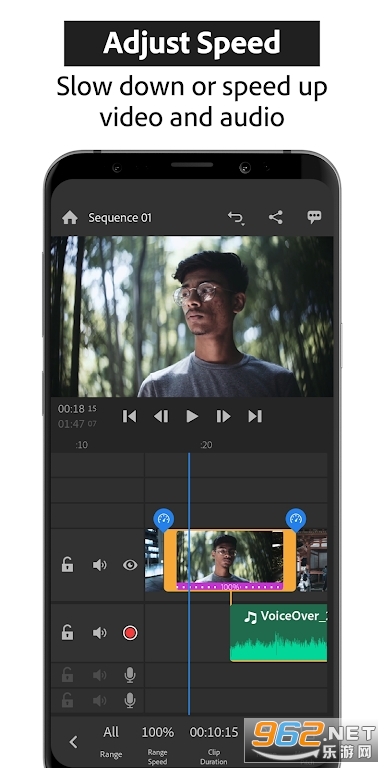
Task: Toggle the lock on the bottom audio track
Action: coord(68,700)
